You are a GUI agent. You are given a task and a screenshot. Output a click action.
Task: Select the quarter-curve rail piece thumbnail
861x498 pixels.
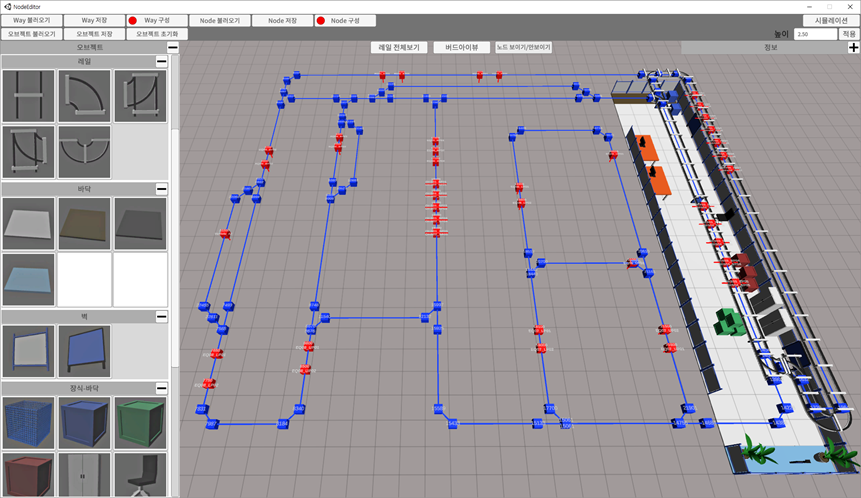pyautogui.click(x=85, y=96)
